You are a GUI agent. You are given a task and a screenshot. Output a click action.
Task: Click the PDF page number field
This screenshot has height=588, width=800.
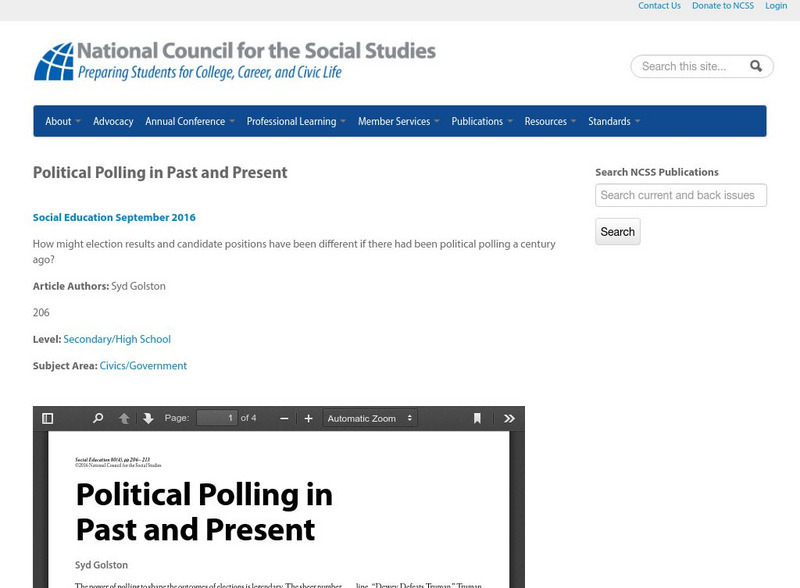(x=216, y=418)
